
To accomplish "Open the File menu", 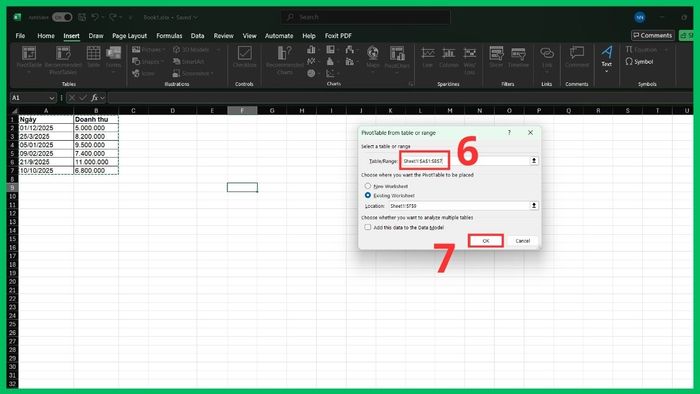I will [20, 36].
